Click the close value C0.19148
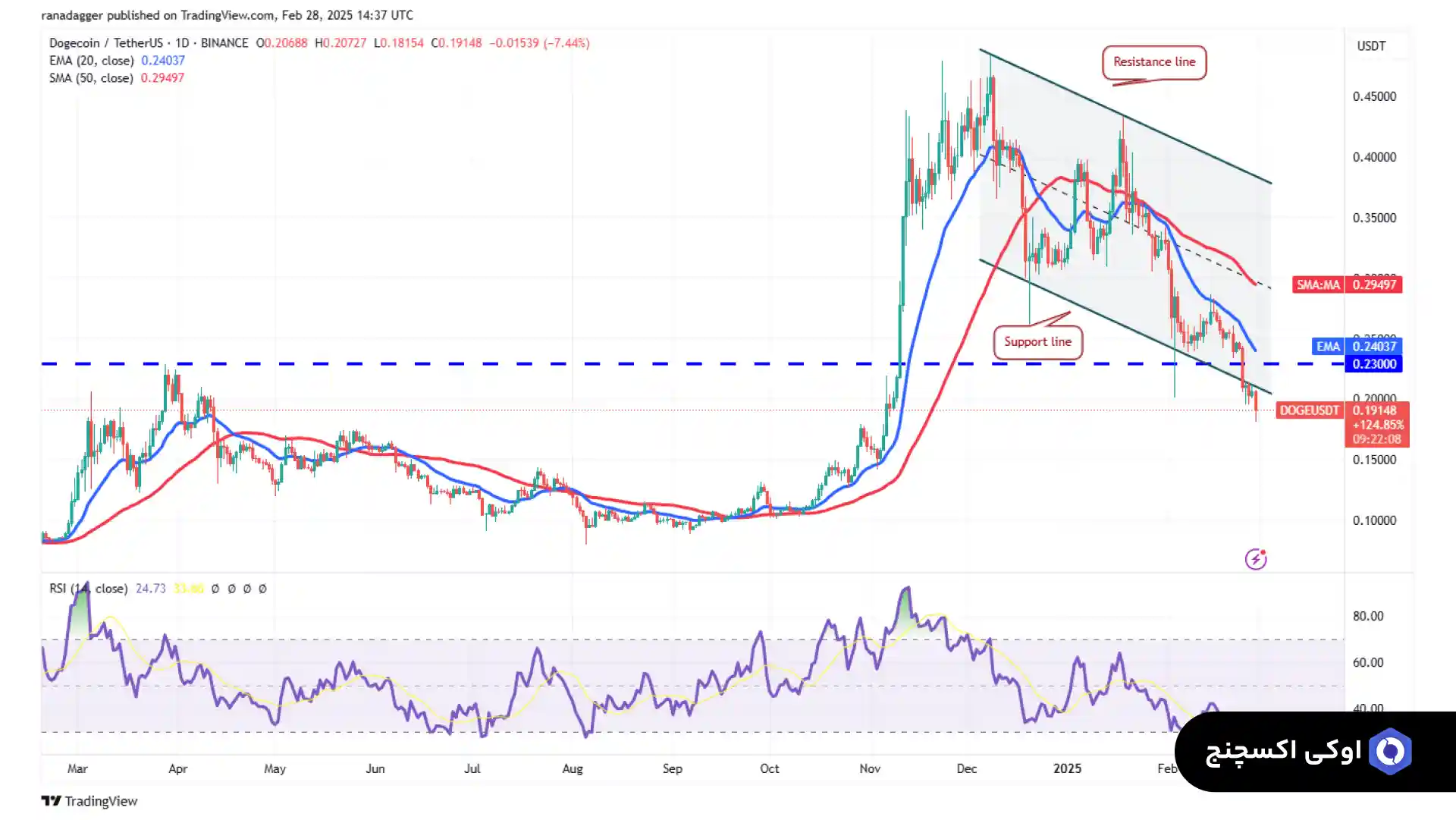The height and width of the screenshot is (820, 1456). (x=457, y=43)
